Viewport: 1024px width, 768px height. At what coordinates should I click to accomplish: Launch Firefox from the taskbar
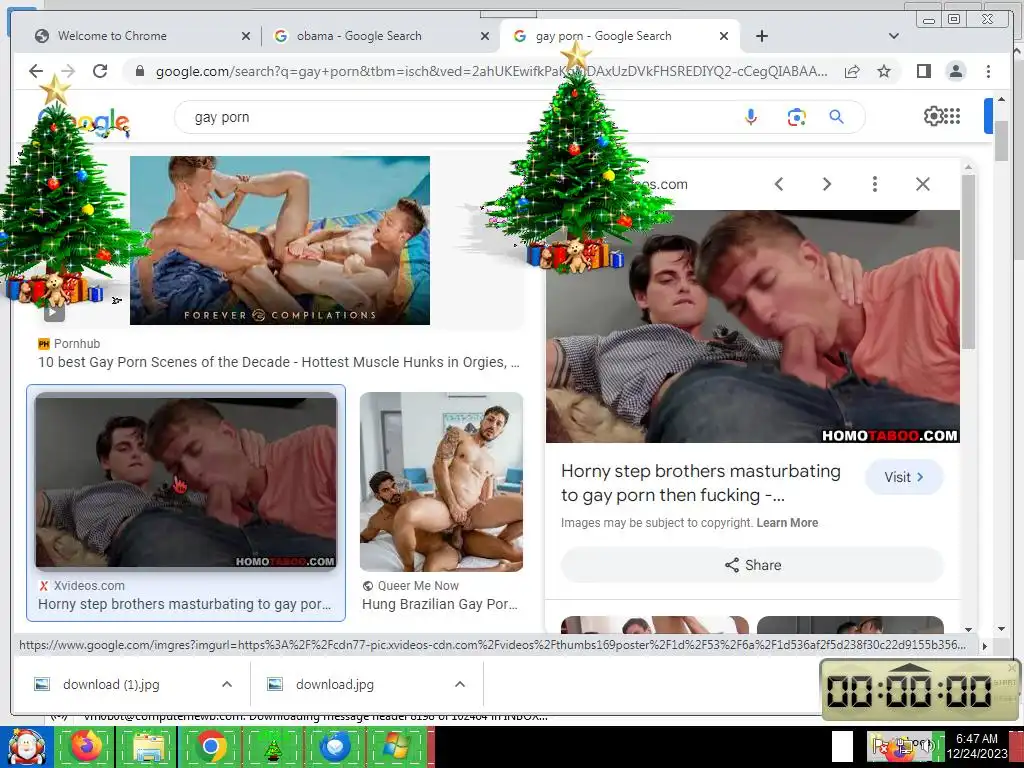[86, 747]
